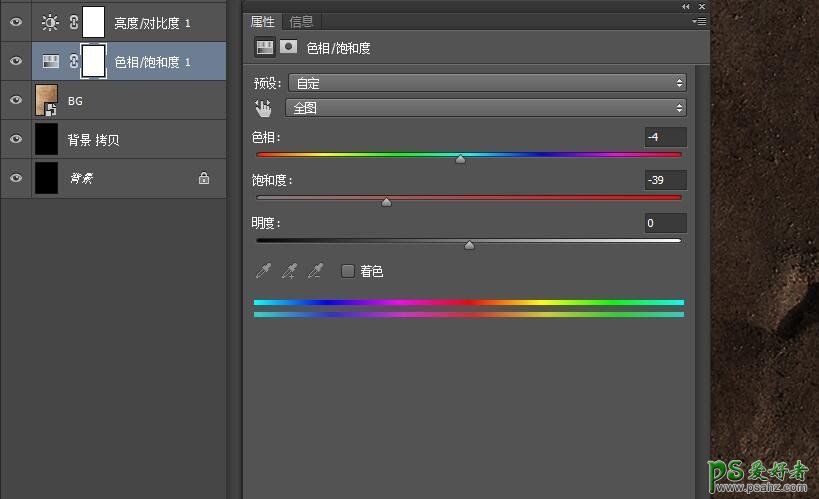Screen dimensions: 819x499
Task: Select the add-to-sample eyedropper tool
Action: pyautogui.click(x=289, y=271)
